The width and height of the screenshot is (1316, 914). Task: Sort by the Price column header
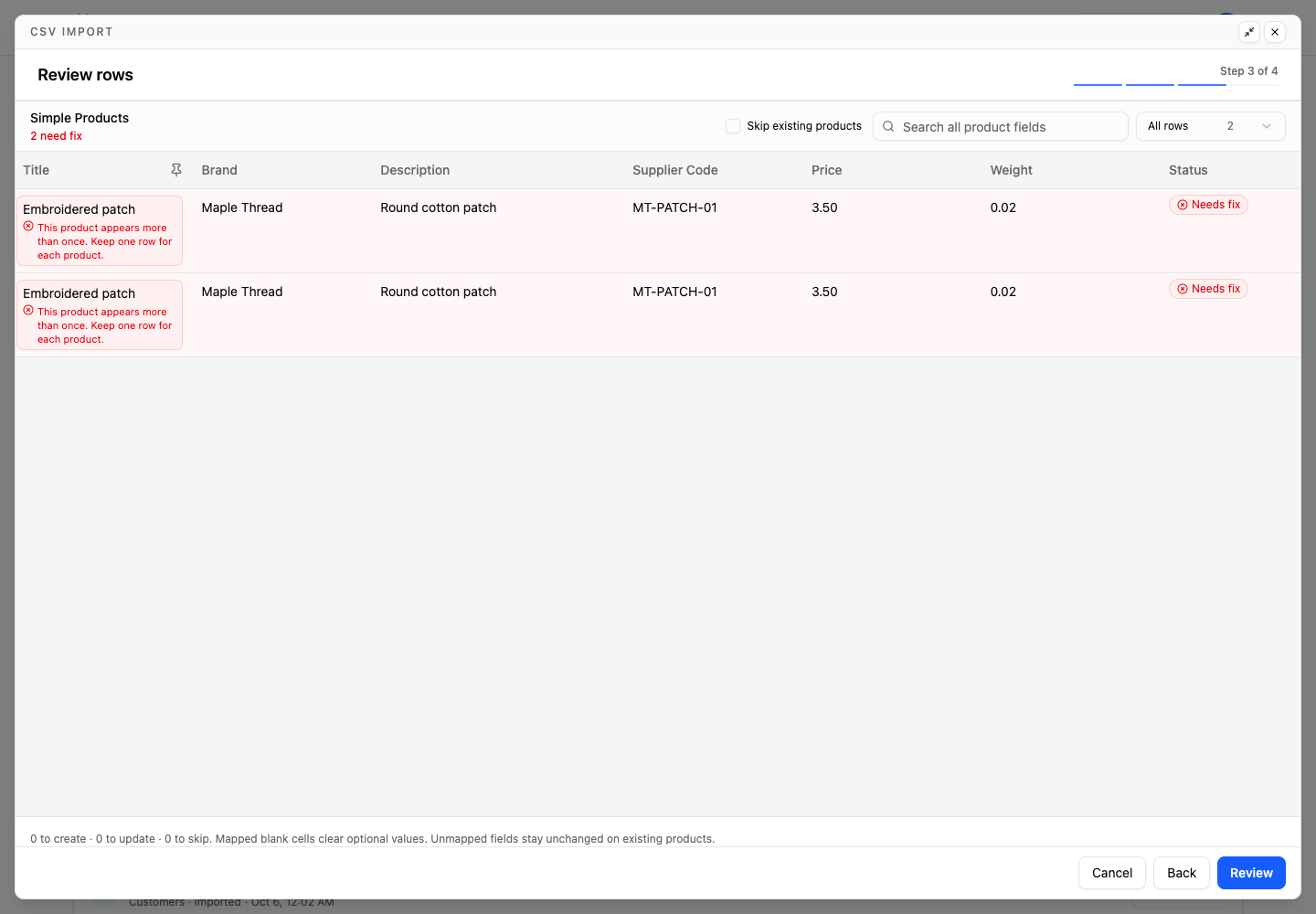click(x=826, y=170)
